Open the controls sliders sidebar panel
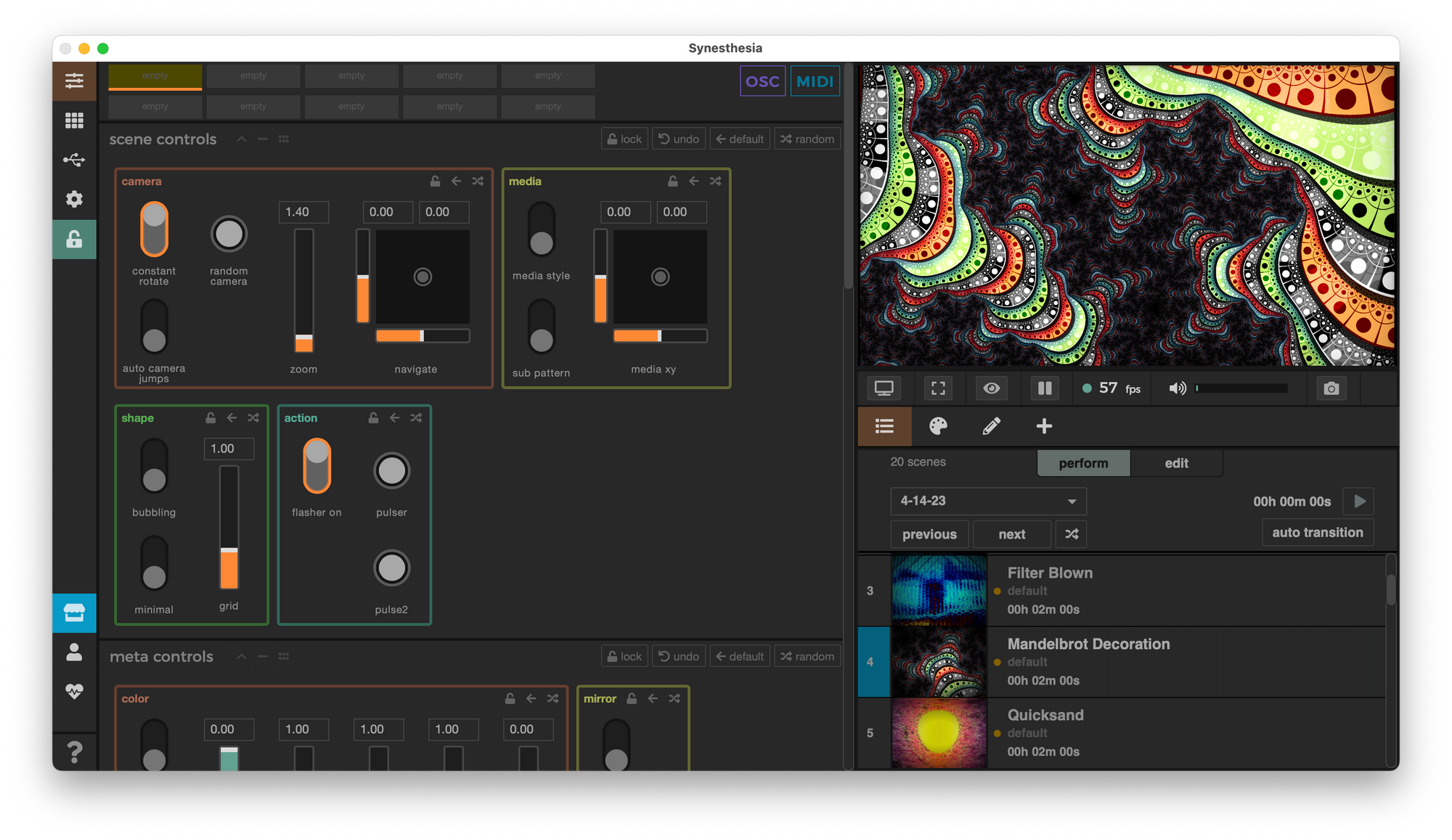This screenshot has width=1452, height=840. pyautogui.click(x=74, y=81)
